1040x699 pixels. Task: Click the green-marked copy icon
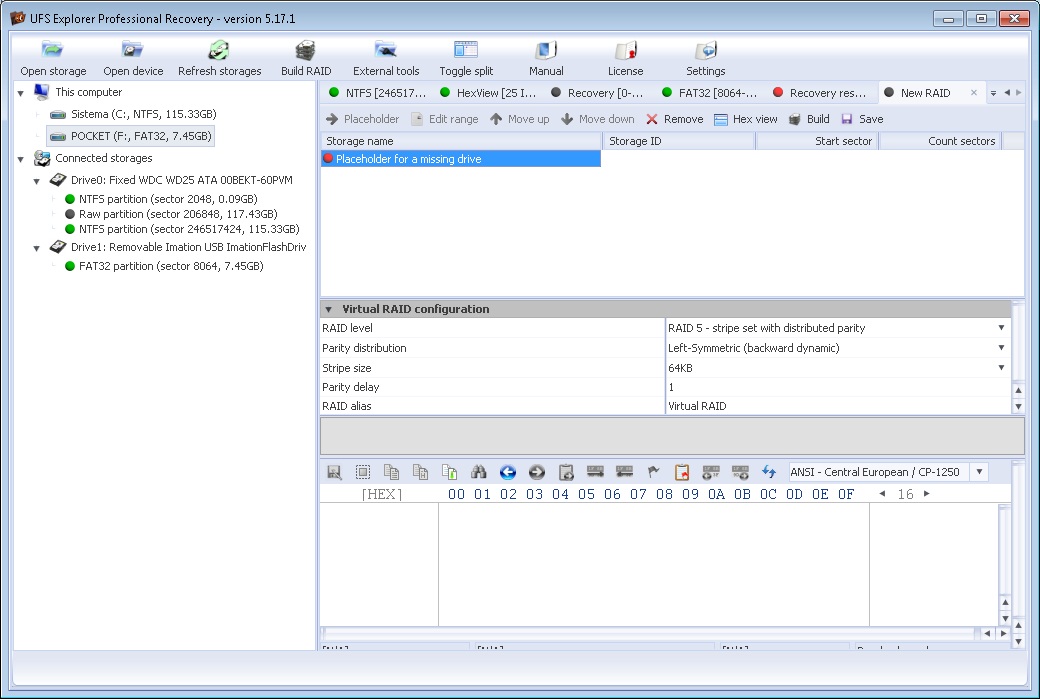point(450,472)
